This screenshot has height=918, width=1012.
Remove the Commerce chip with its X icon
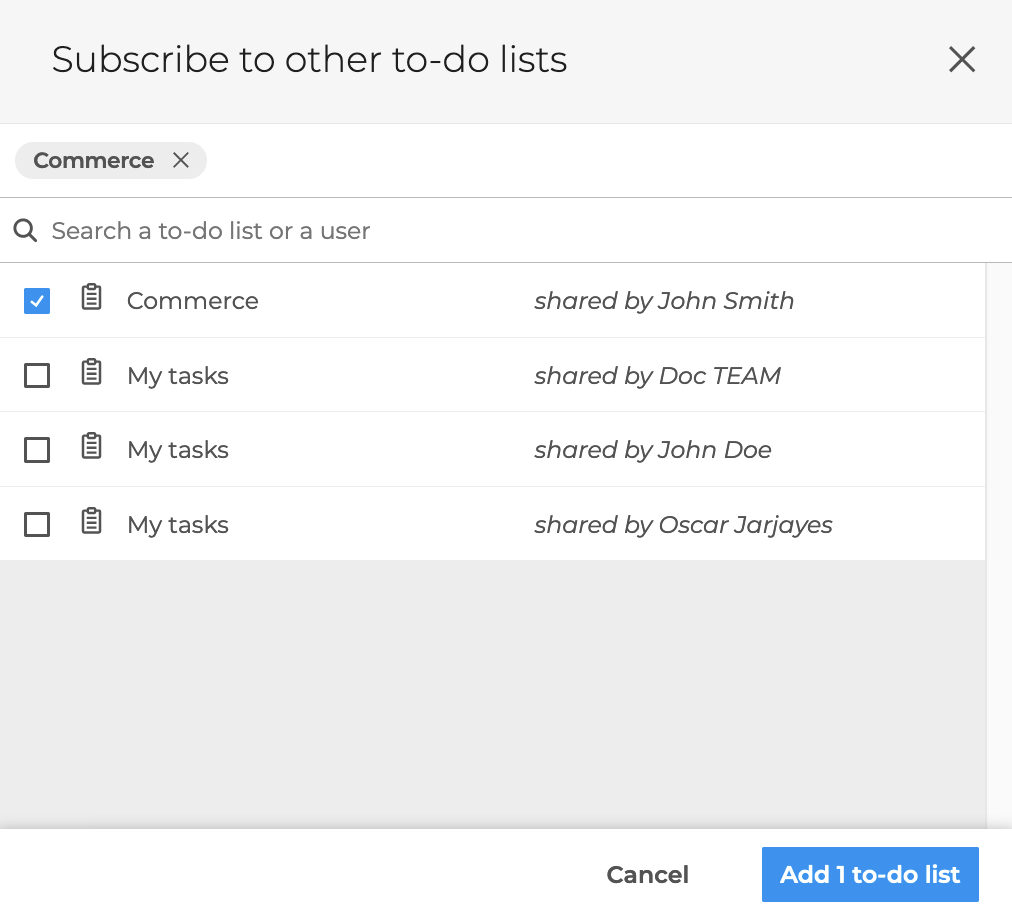point(181,160)
